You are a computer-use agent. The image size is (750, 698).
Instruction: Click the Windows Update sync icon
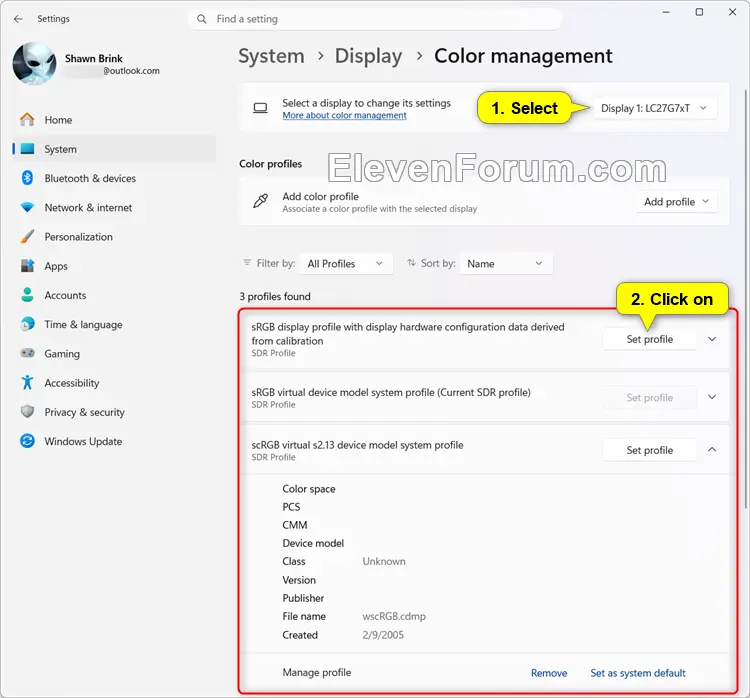click(x=27, y=441)
